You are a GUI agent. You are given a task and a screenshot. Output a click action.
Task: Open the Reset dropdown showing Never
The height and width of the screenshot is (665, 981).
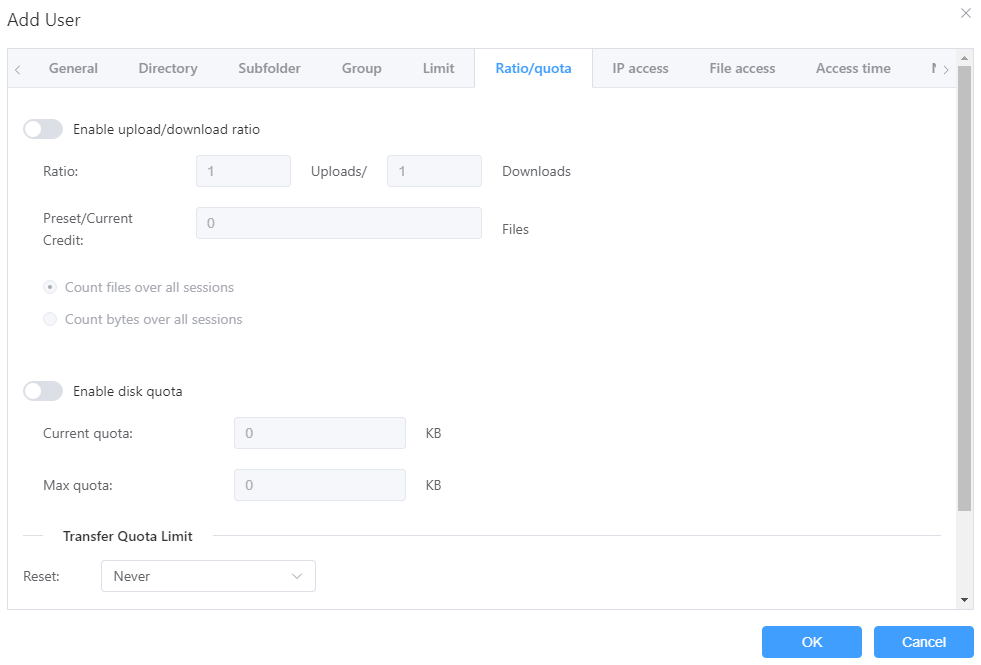208,576
